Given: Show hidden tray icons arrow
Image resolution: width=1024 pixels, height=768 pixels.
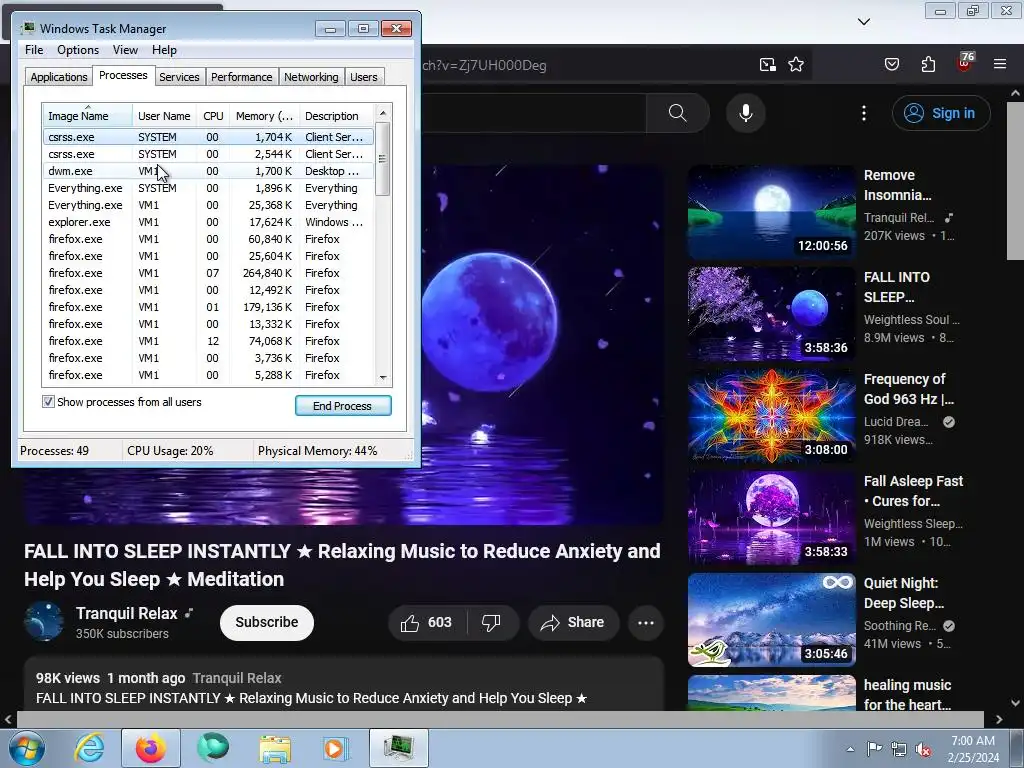Looking at the screenshot, I should tap(850, 749).
